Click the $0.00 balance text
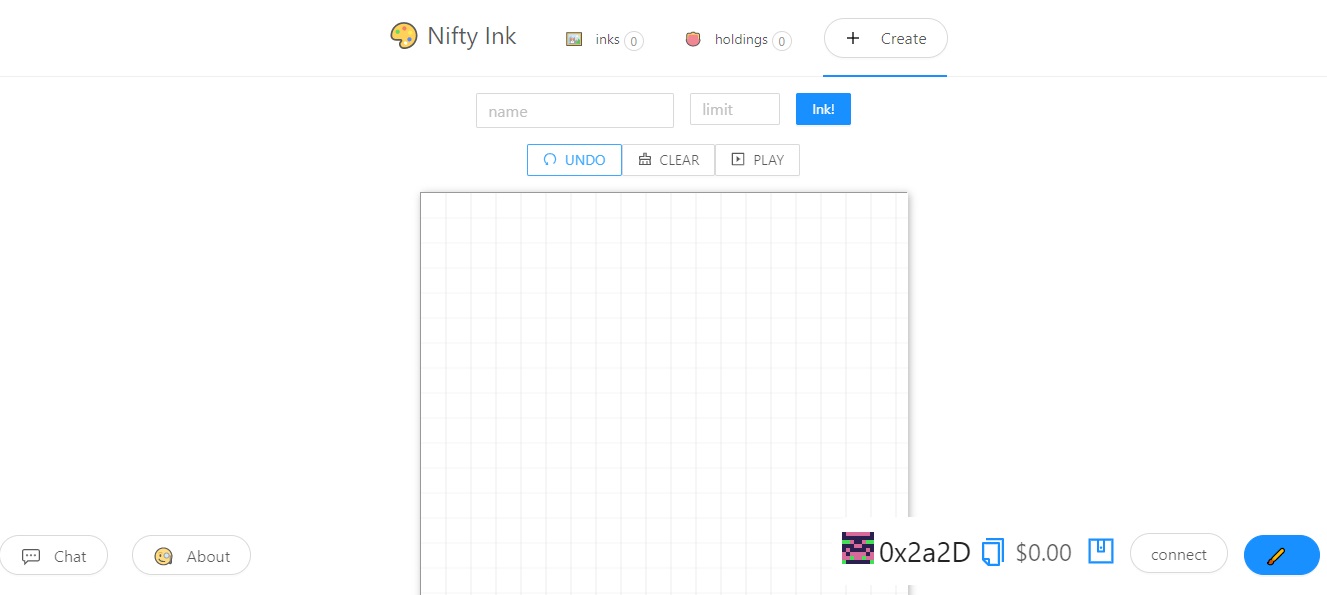 [x=1043, y=552]
